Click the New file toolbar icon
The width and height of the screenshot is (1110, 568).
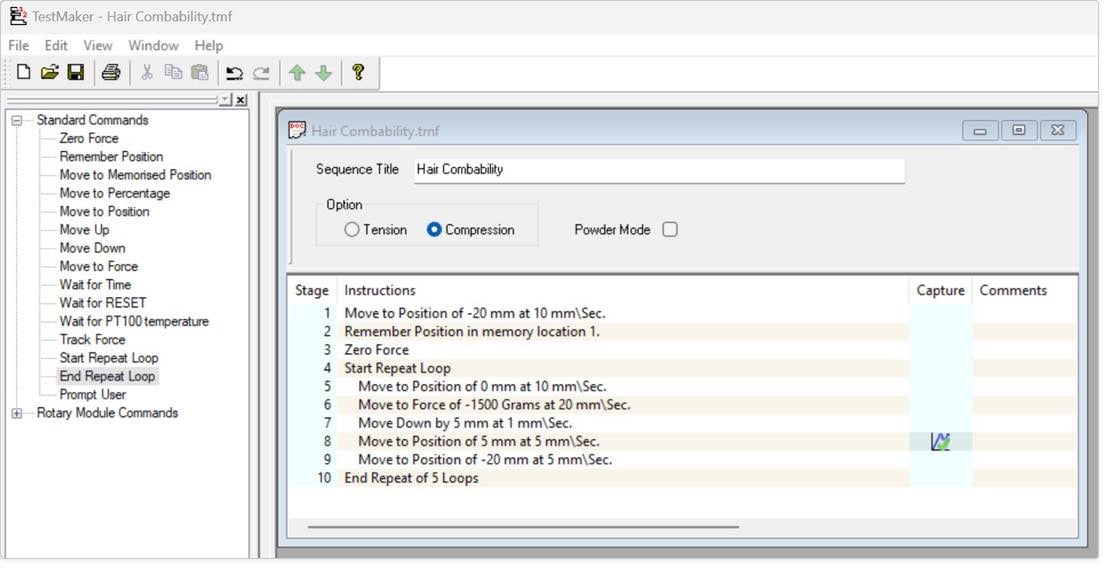pyautogui.click(x=23, y=72)
